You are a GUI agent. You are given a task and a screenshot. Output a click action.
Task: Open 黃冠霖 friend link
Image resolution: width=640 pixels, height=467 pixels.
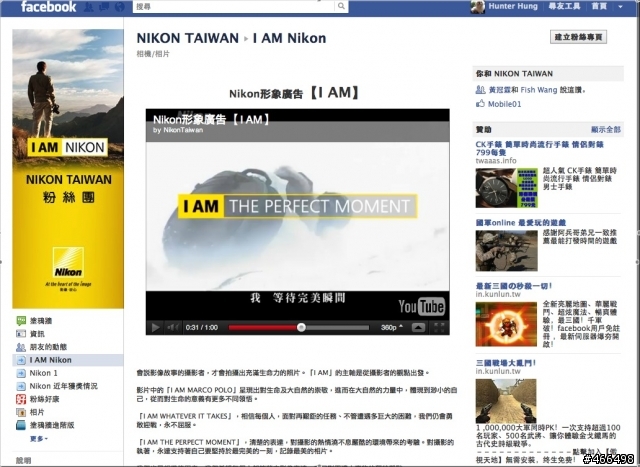pyautogui.click(x=500, y=90)
